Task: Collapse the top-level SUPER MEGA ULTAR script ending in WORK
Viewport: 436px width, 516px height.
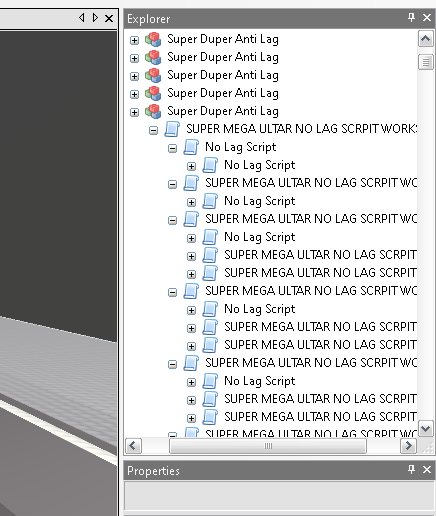Action: click(x=153, y=130)
